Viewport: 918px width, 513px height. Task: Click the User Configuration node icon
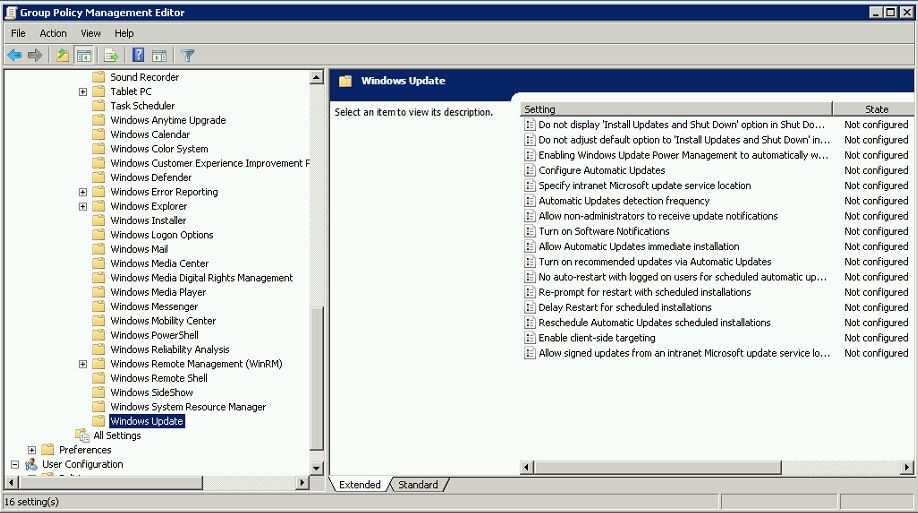coord(31,464)
